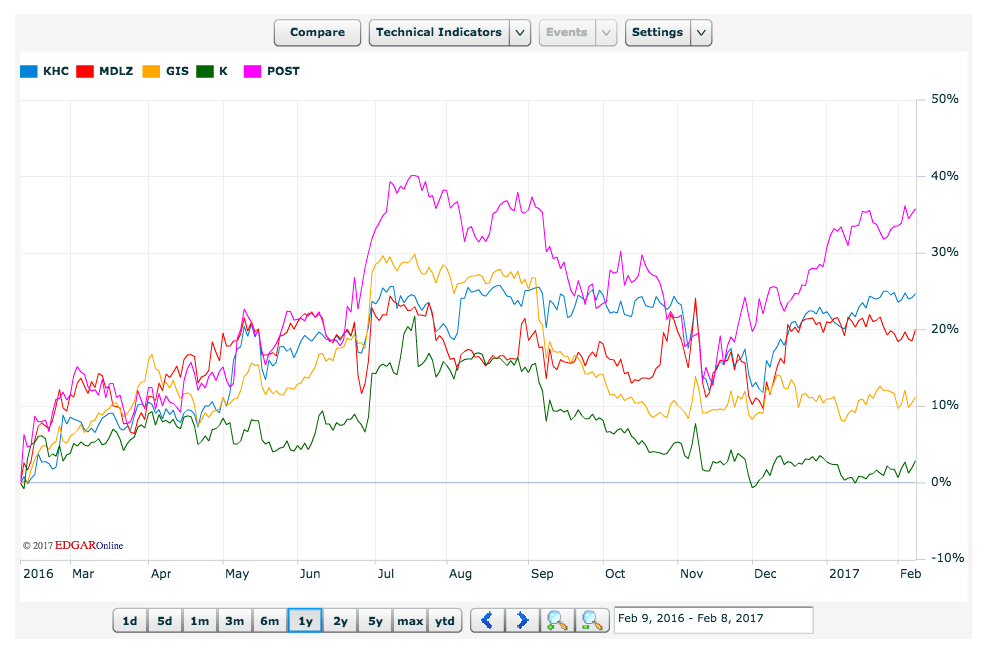Click the GIS ticker label in legend
989x654 pixels.
pos(177,71)
